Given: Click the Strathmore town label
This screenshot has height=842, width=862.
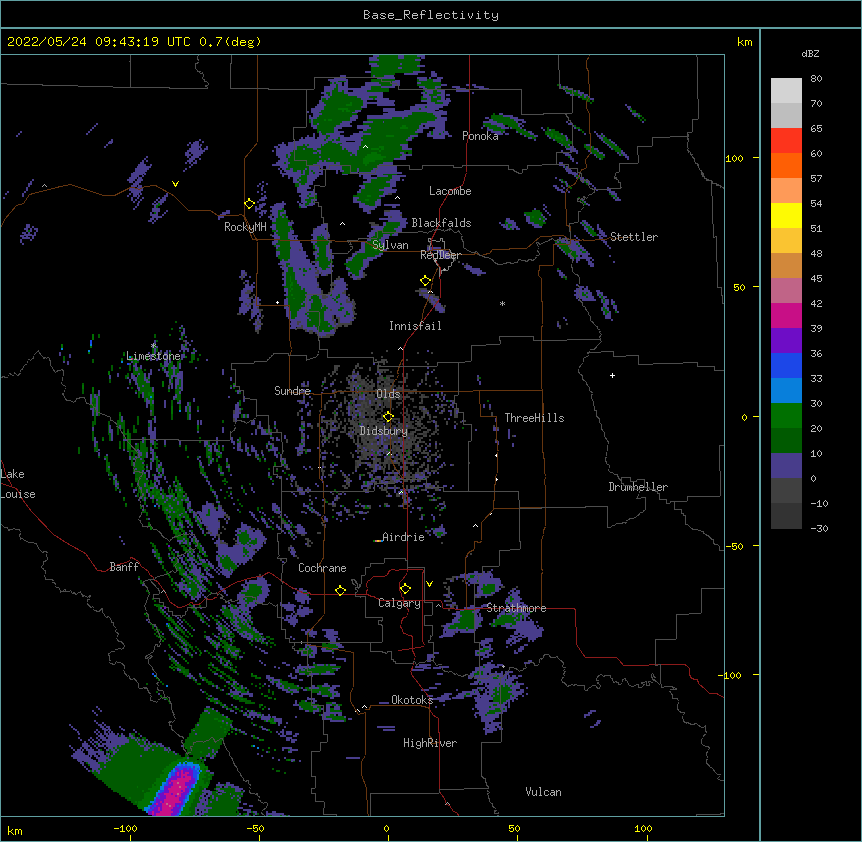Looking at the screenshot, I should 516,608.
